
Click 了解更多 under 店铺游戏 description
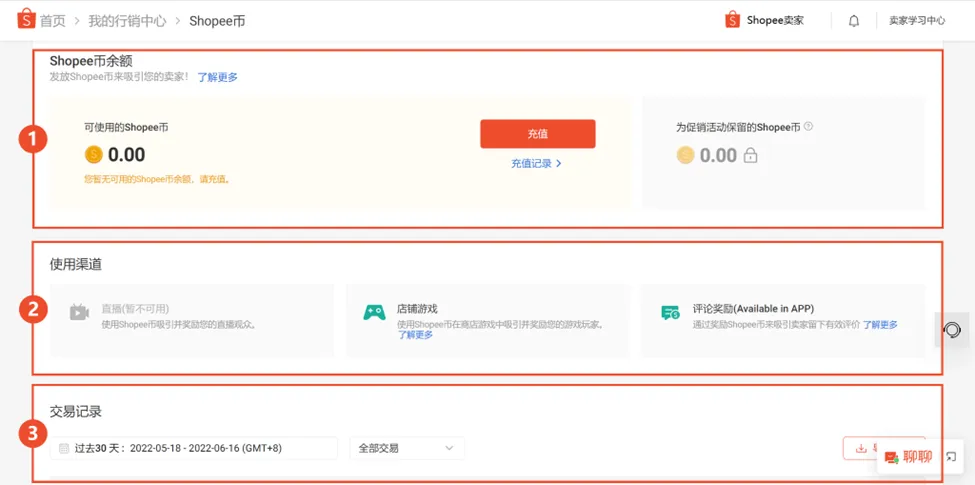[x=415, y=335]
